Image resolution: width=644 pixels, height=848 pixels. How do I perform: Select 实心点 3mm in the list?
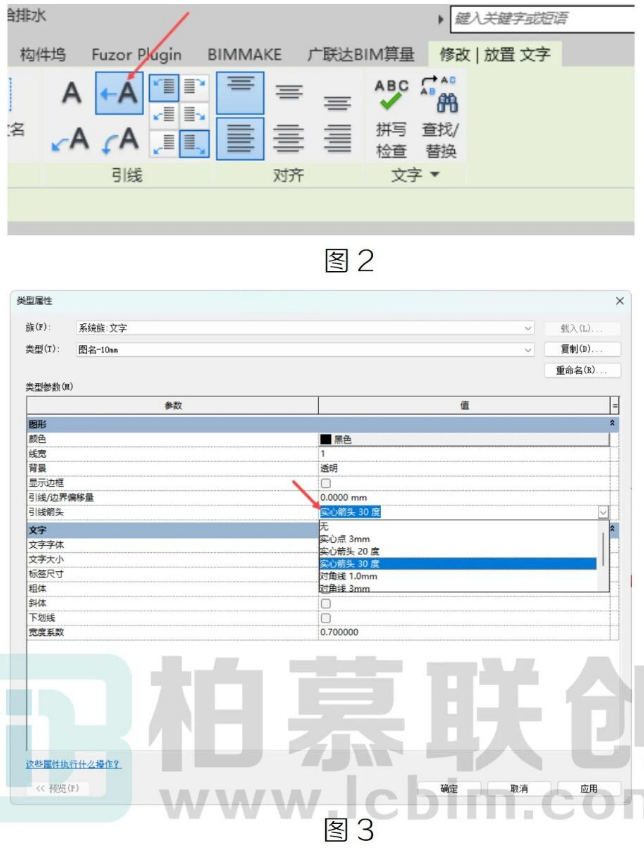click(459, 539)
